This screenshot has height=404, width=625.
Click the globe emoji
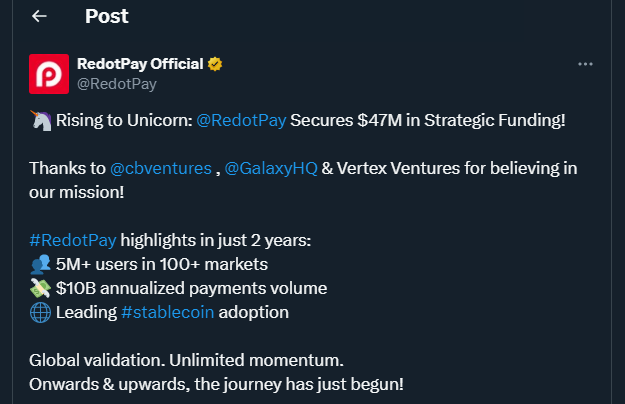pyautogui.click(x=40, y=312)
